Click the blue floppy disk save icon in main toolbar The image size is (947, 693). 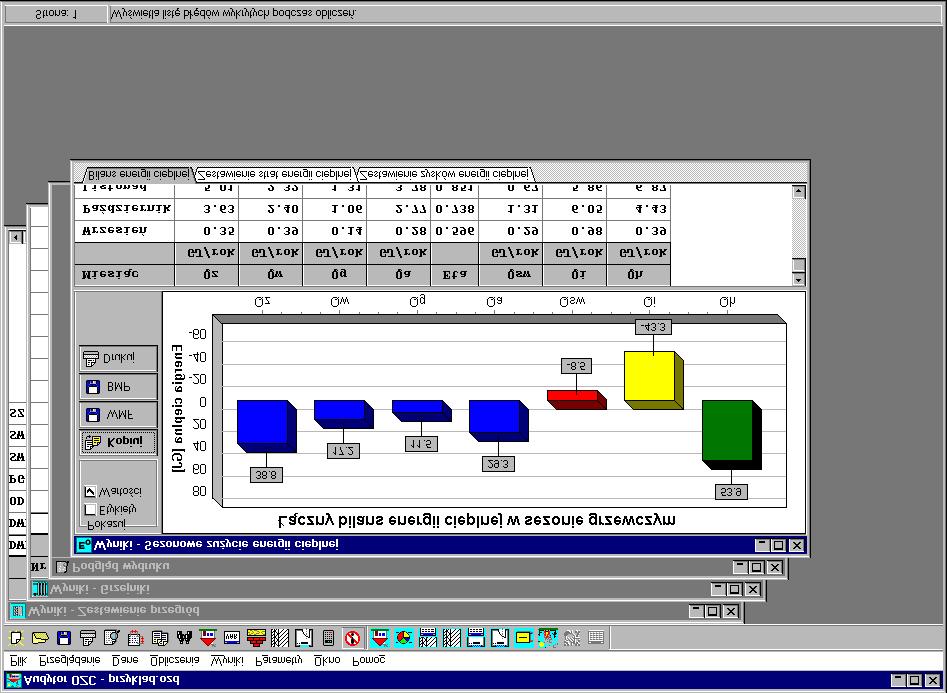[64, 637]
